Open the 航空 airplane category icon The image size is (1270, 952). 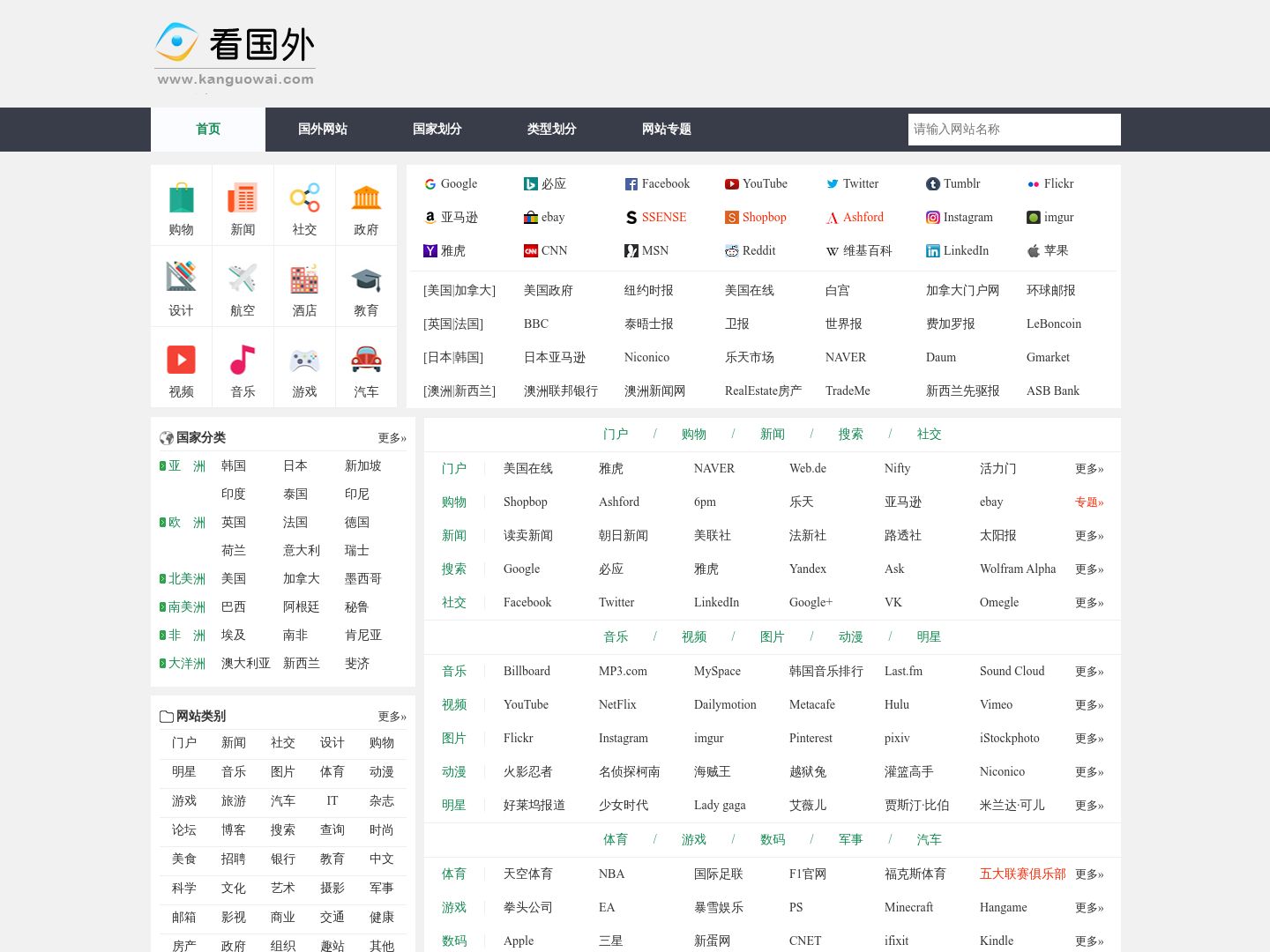click(243, 278)
